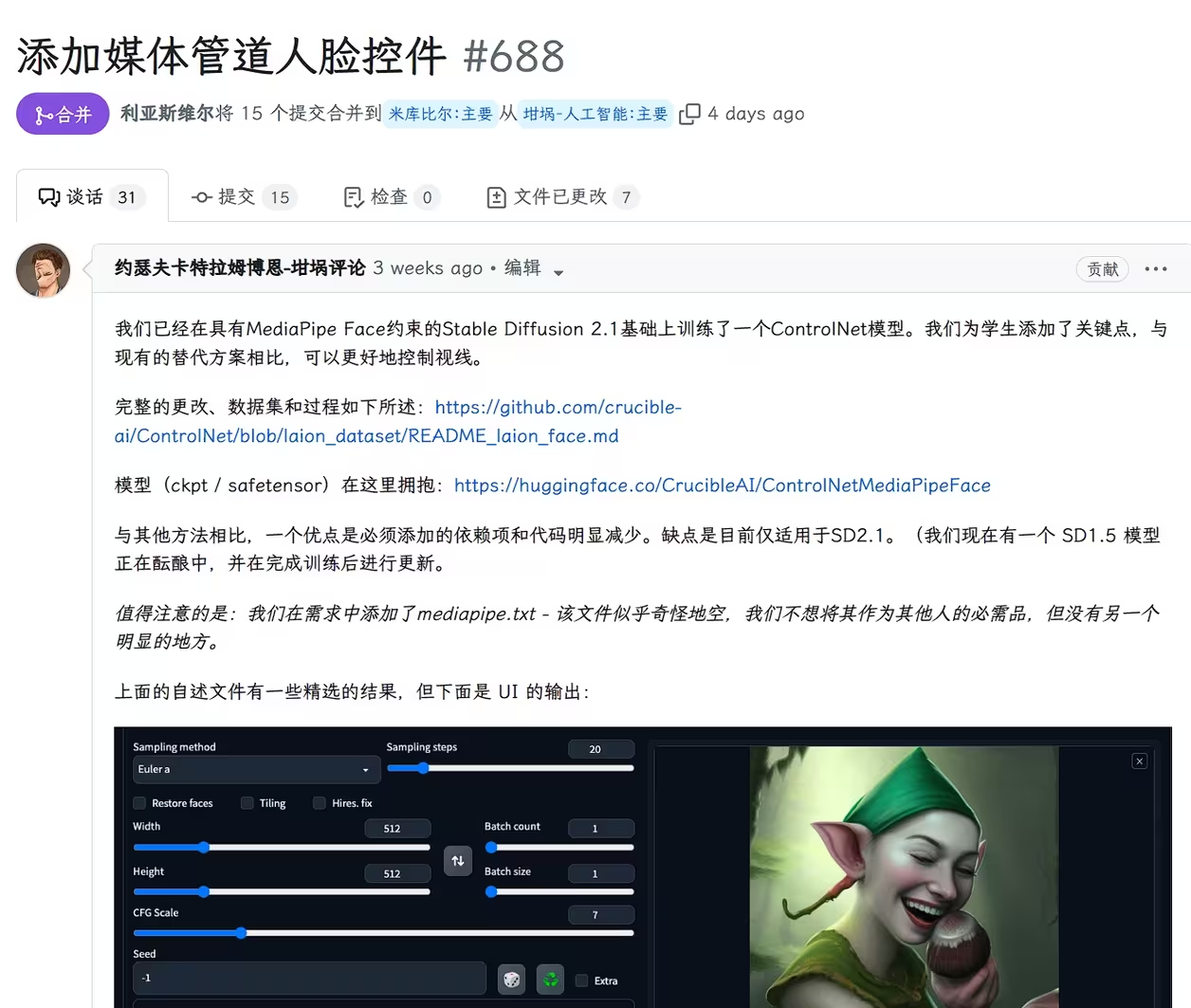Open the Euler a sampling method dropdown
Image resolution: width=1191 pixels, height=1008 pixels.
tap(255, 769)
